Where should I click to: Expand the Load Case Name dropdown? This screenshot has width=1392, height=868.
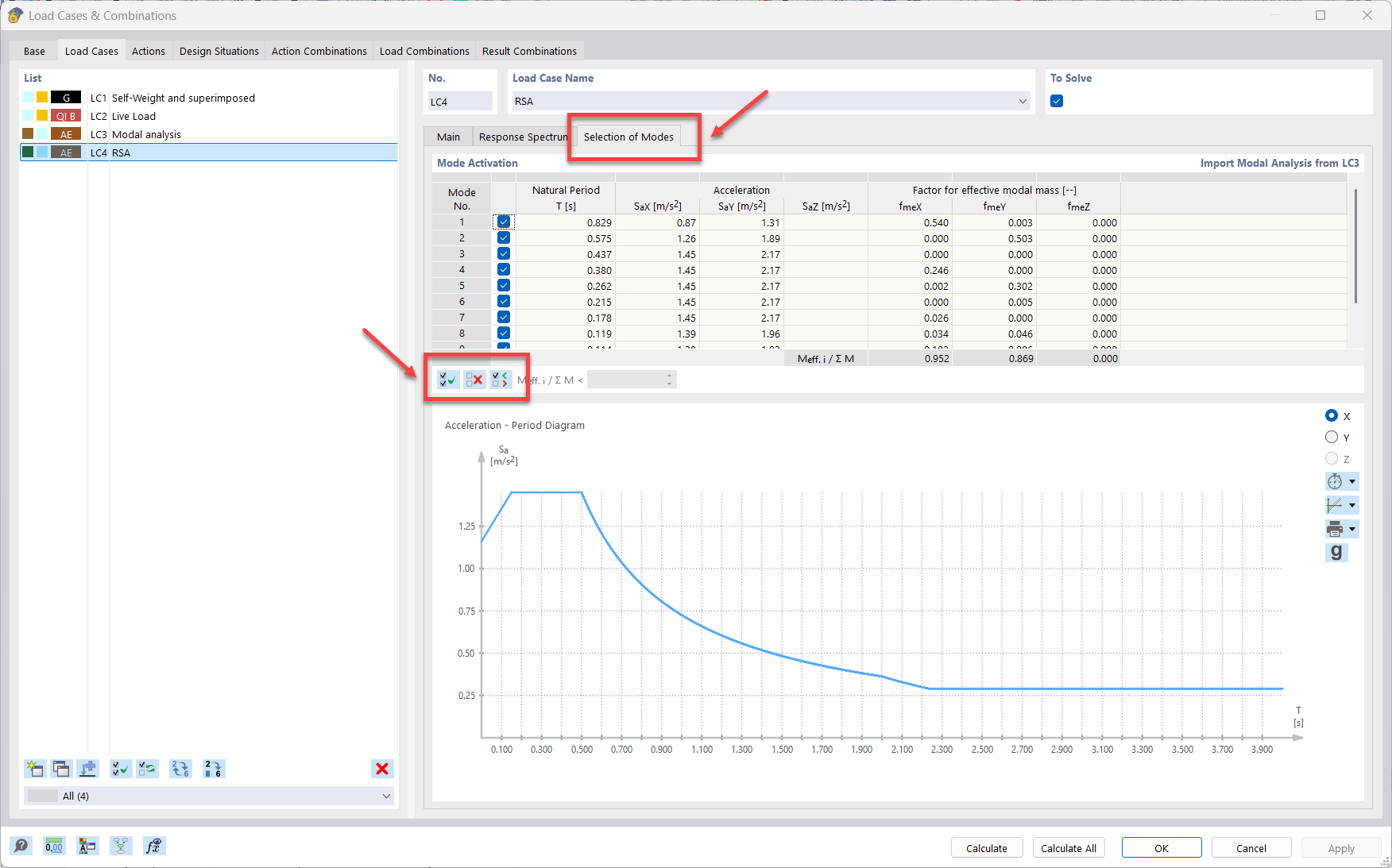[x=1023, y=101]
